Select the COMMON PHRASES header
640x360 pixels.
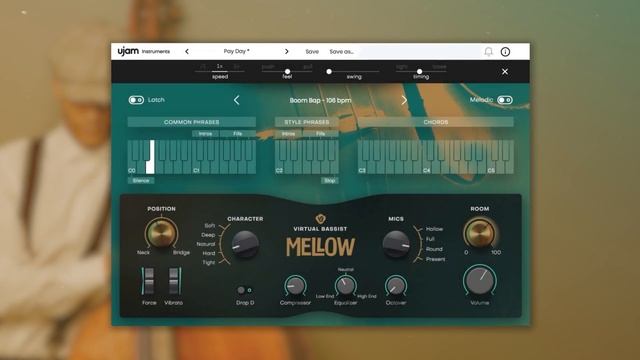[191, 122]
